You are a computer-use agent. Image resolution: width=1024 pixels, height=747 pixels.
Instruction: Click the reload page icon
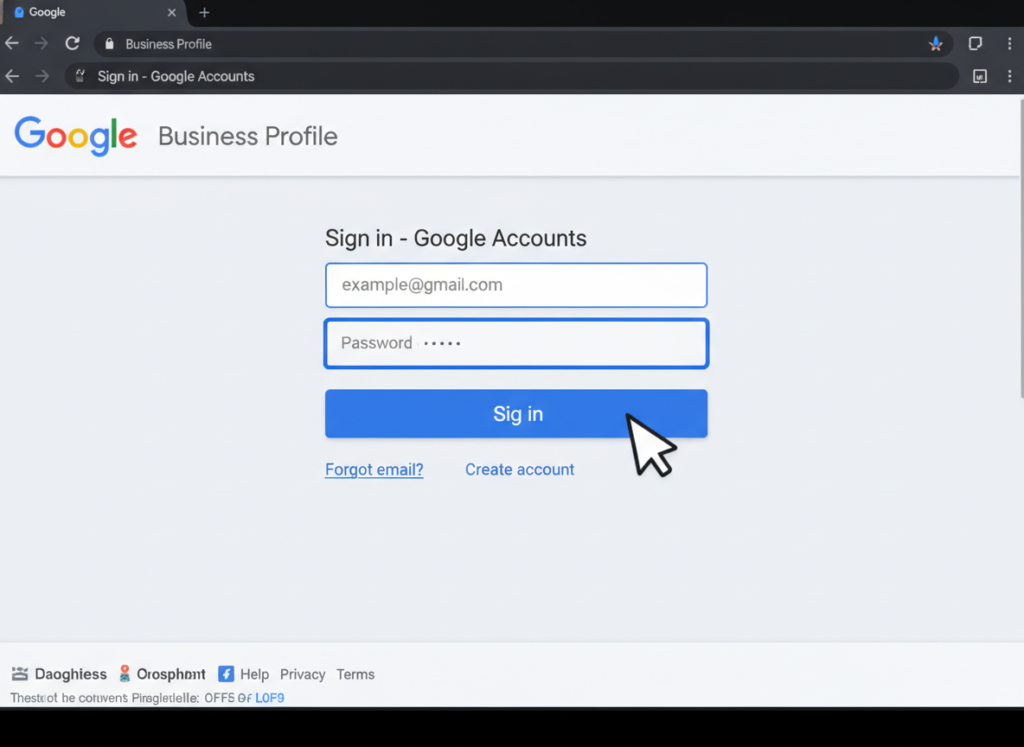click(x=70, y=44)
